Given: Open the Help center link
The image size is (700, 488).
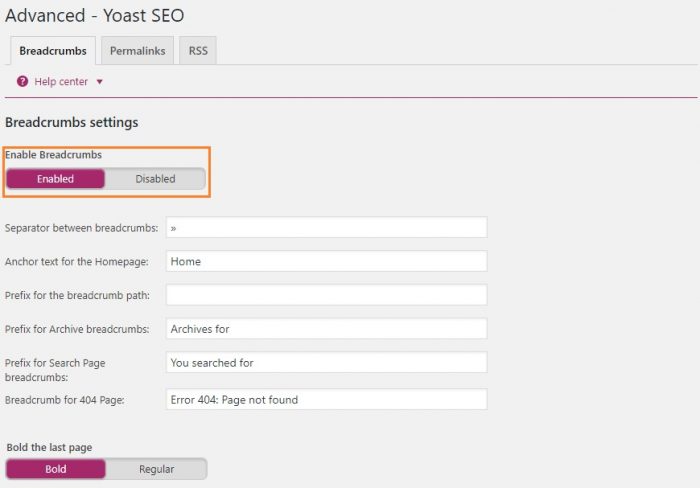Looking at the screenshot, I should [61, 82].
